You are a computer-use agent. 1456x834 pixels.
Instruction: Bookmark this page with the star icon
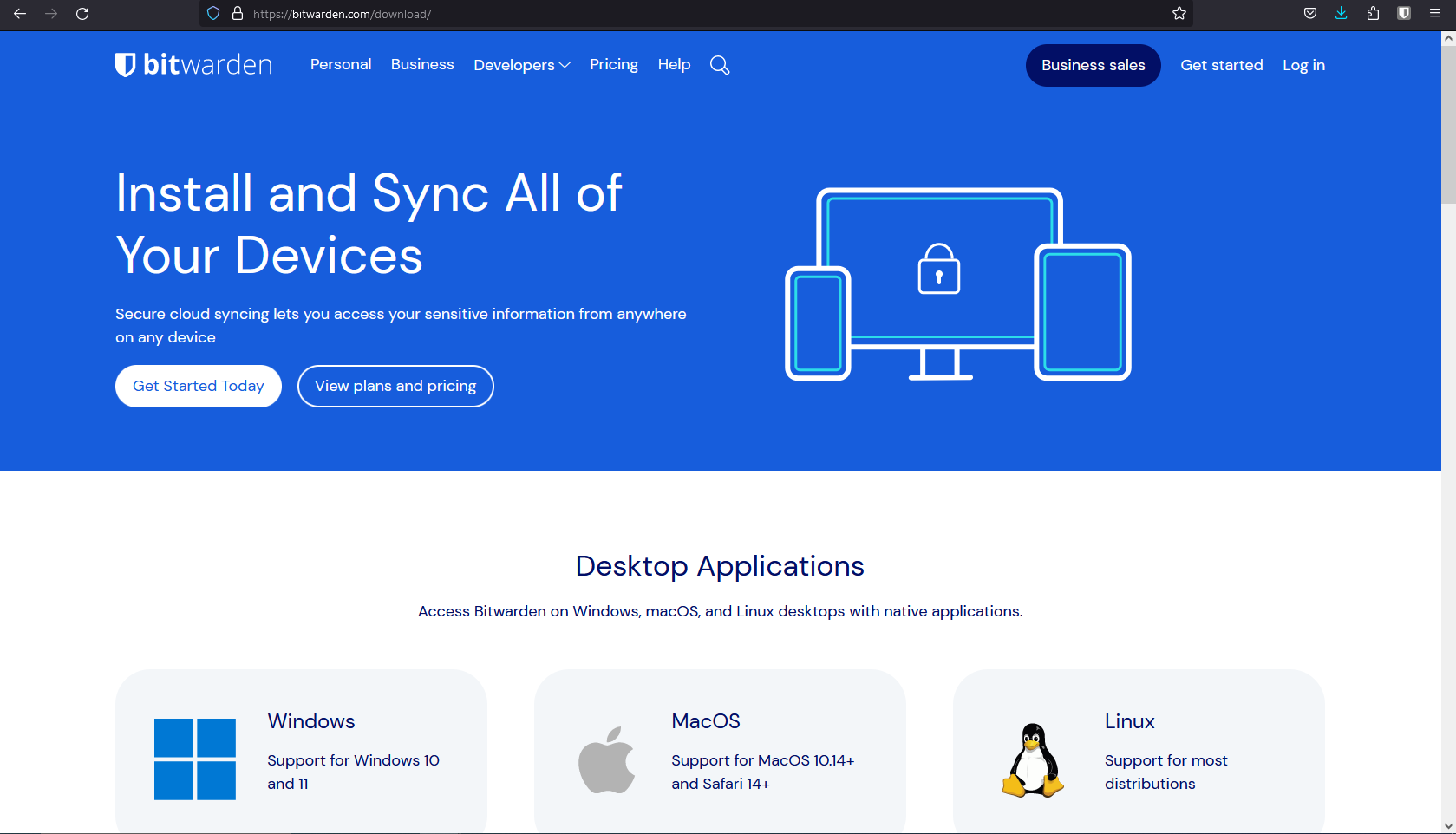[1179, 14]
